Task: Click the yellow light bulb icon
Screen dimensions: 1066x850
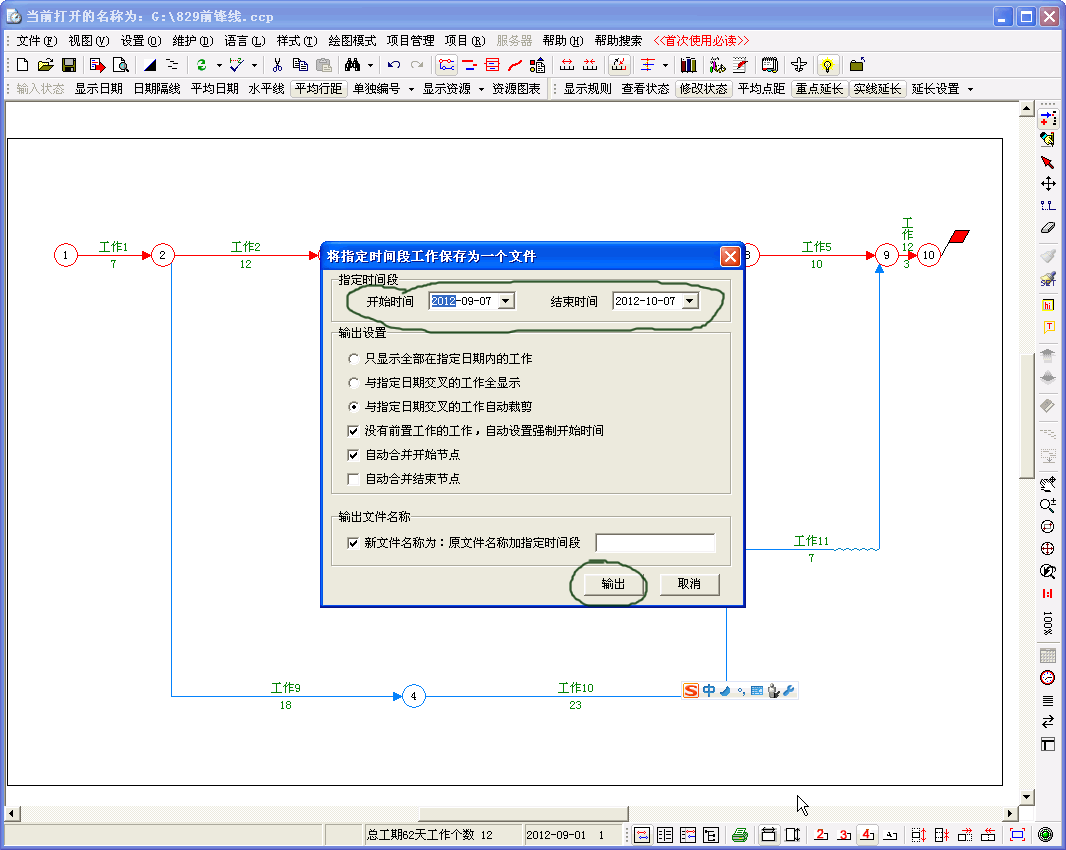Action: pyautogui.click(x=827, y=65)
